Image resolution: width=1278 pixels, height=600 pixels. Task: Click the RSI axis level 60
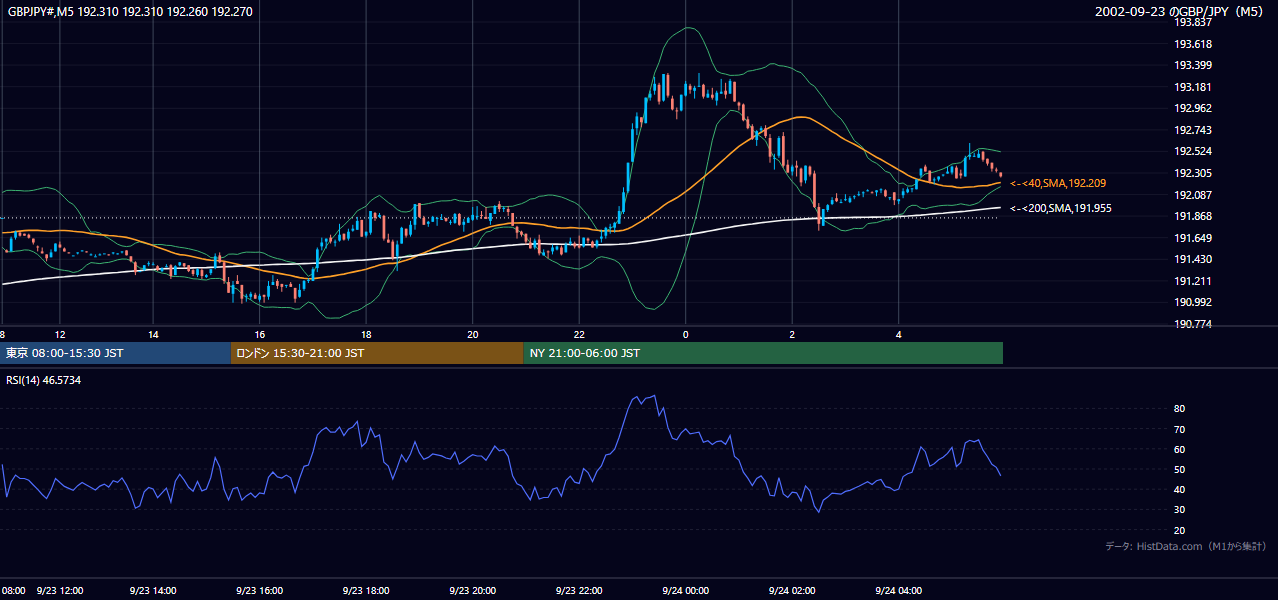(x=1179, y=449)
